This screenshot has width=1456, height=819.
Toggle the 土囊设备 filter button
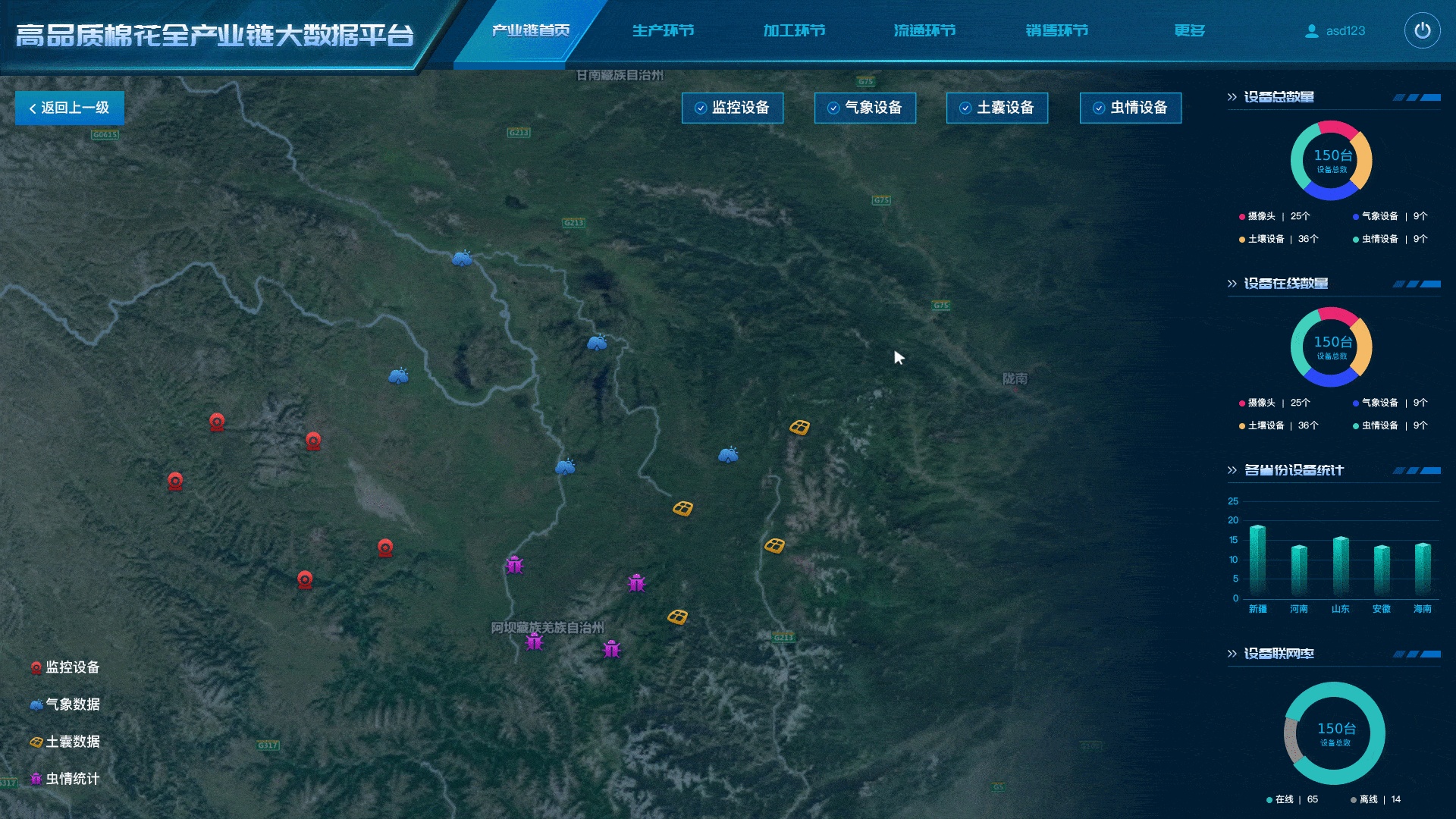(x=997, y=108)
